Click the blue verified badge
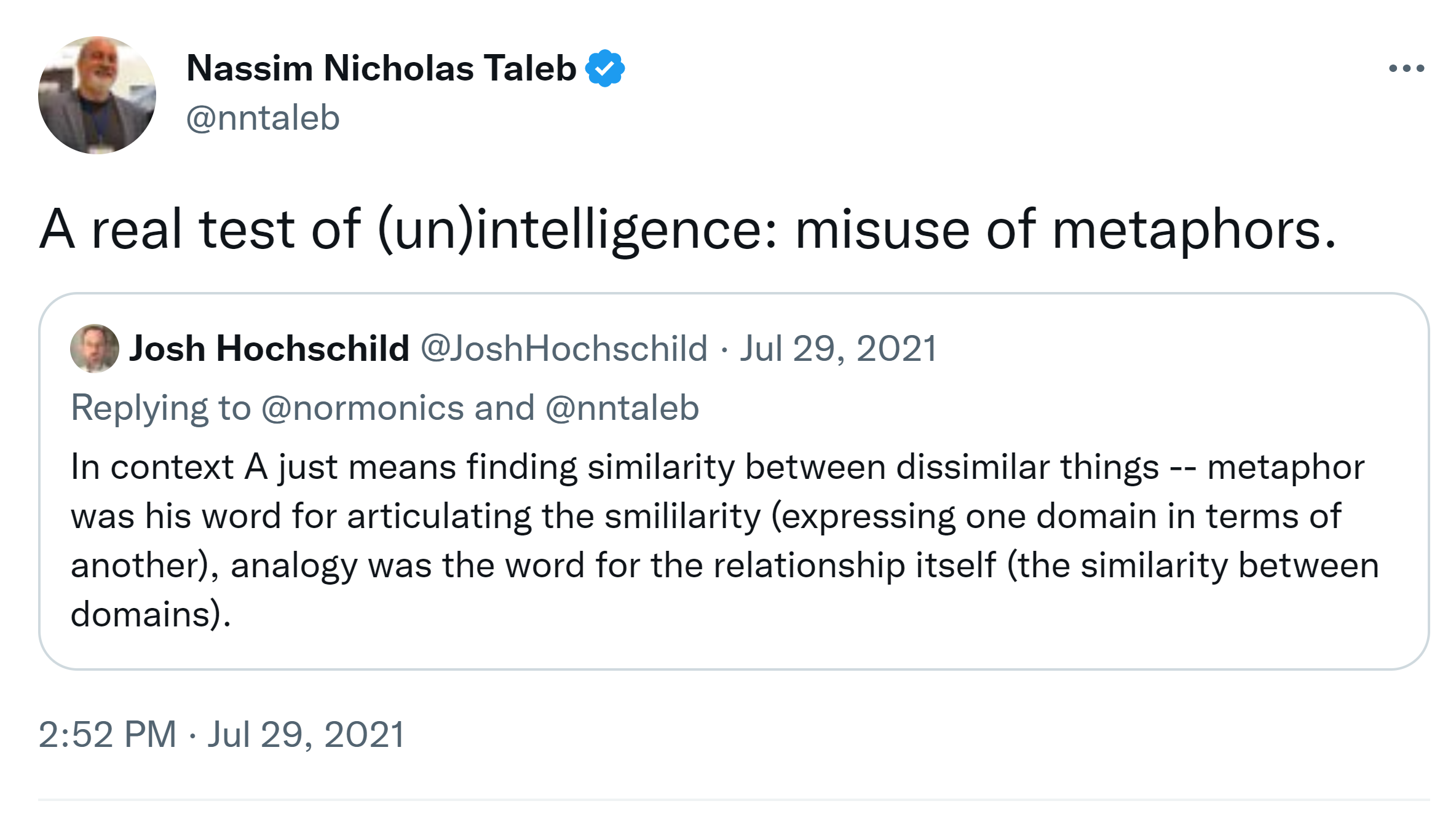This screenshot has width=1456, height=825. [x=605, y=68]
